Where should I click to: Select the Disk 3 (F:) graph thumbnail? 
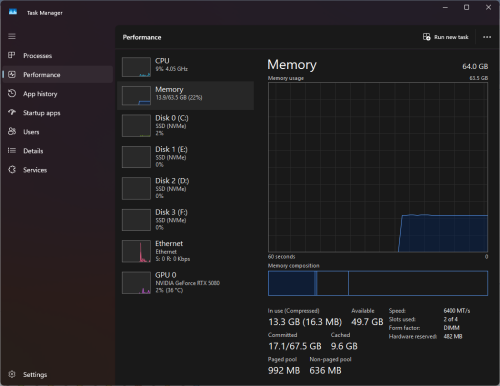136,220
